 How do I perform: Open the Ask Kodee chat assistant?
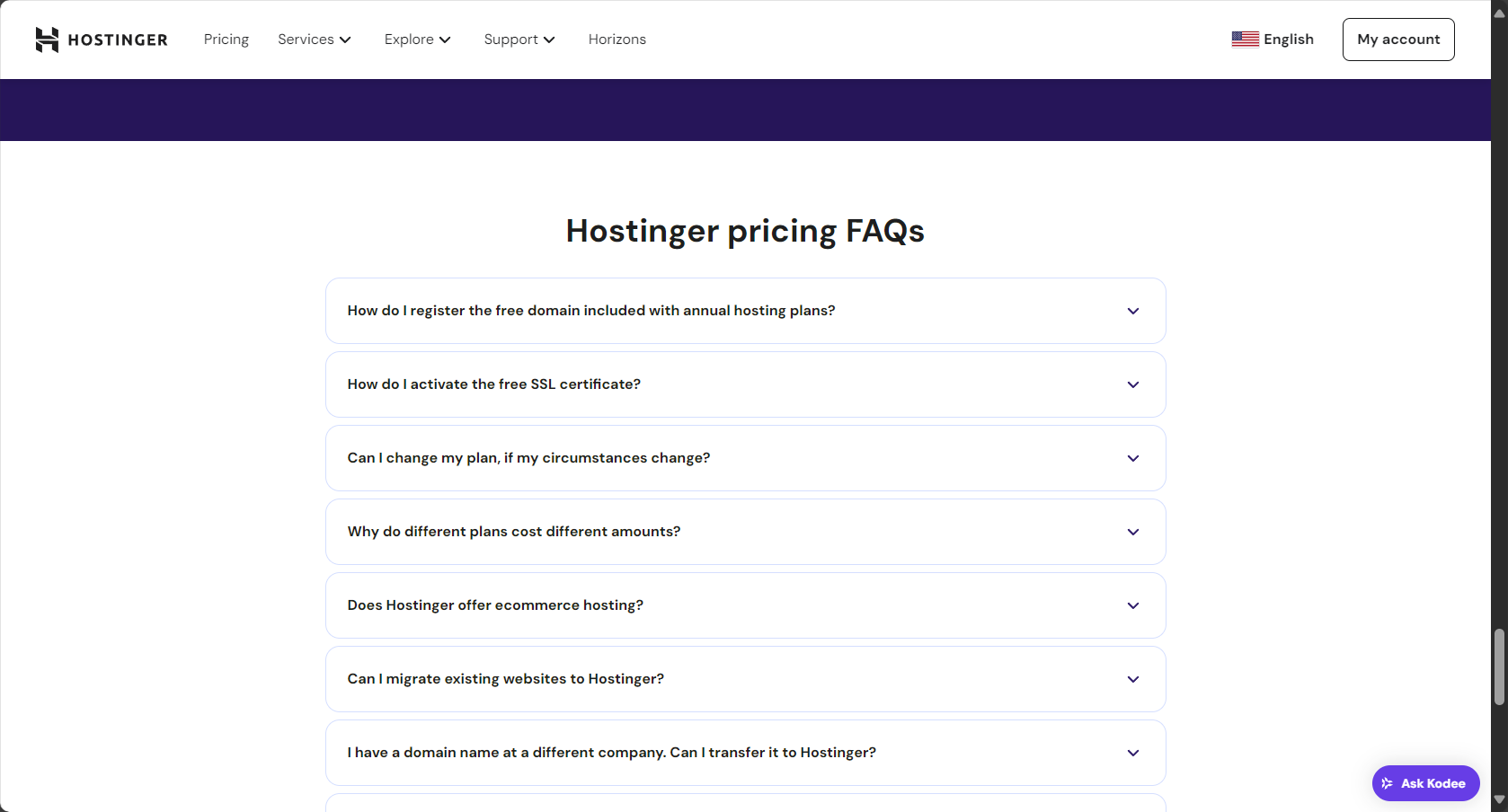pyautogui.click(x=1425, y=783)
